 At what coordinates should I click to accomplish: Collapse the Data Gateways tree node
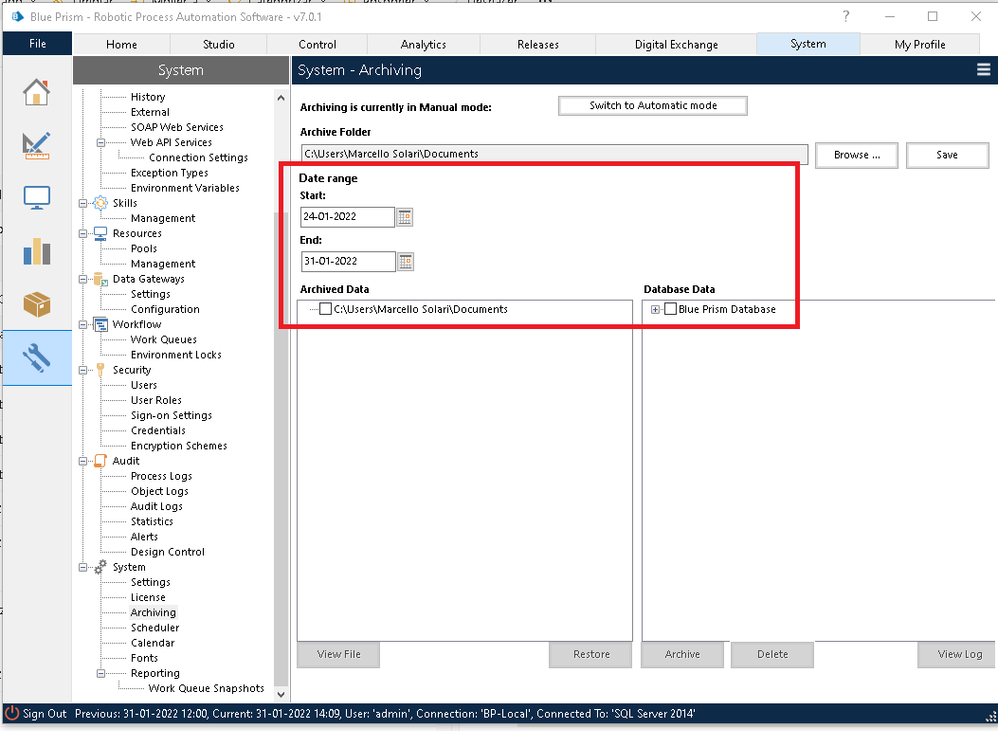click(83, 279)
